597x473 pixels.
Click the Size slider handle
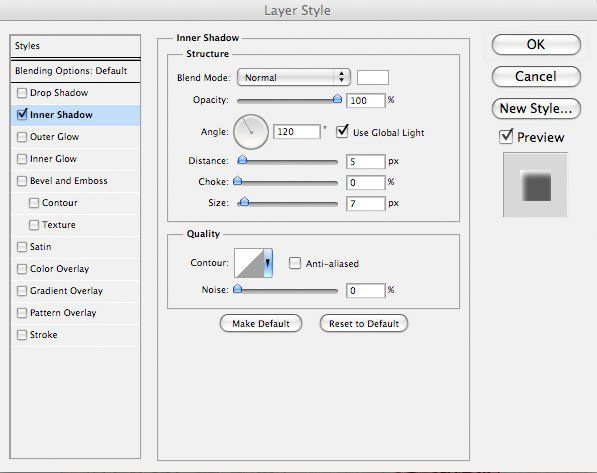(x=244, y=201)
